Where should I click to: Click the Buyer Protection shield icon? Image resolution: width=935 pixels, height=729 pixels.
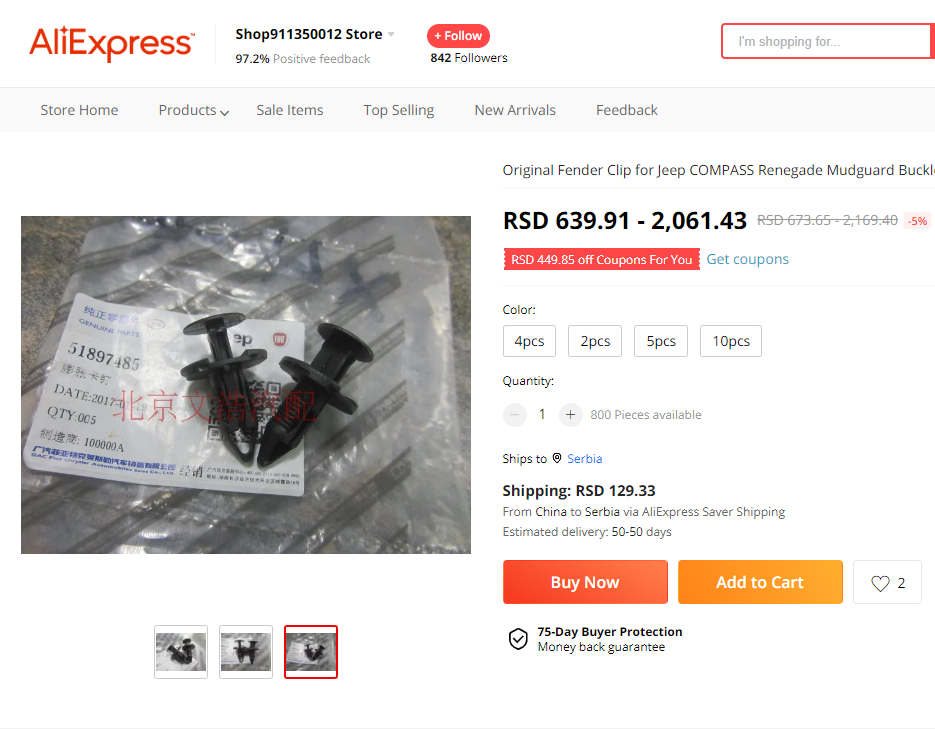(518, 639)
